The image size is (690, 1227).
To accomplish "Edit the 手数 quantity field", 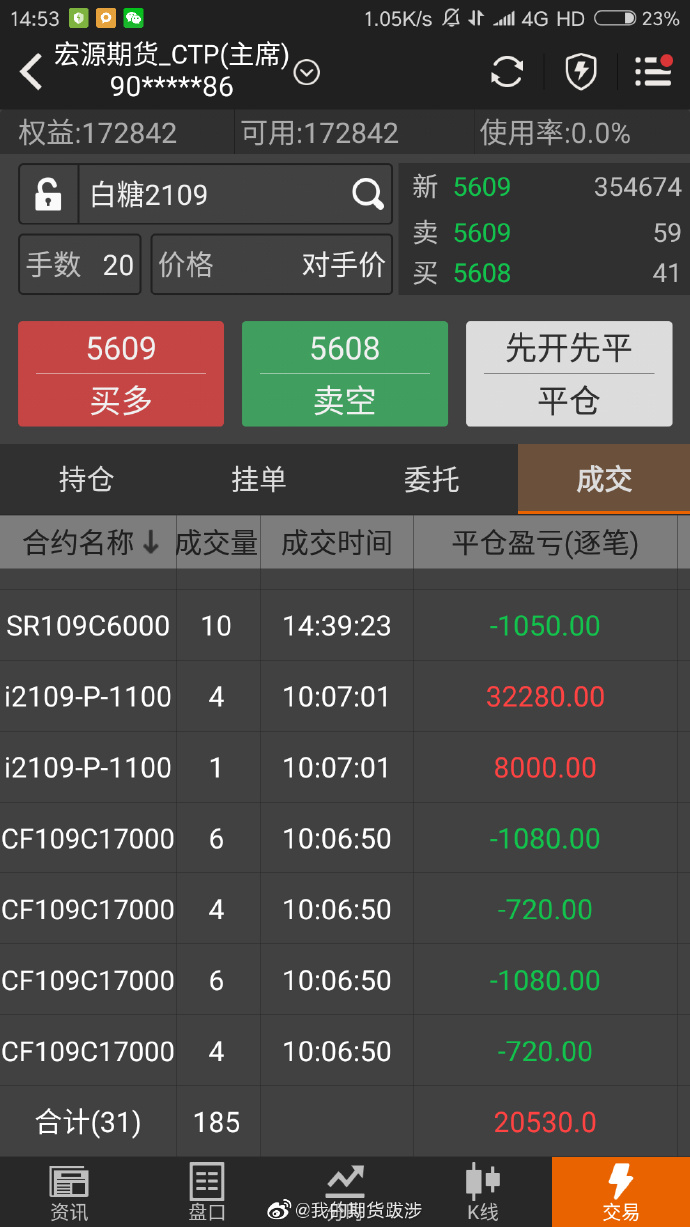I will pyautogui.click(x=80, y=264).
